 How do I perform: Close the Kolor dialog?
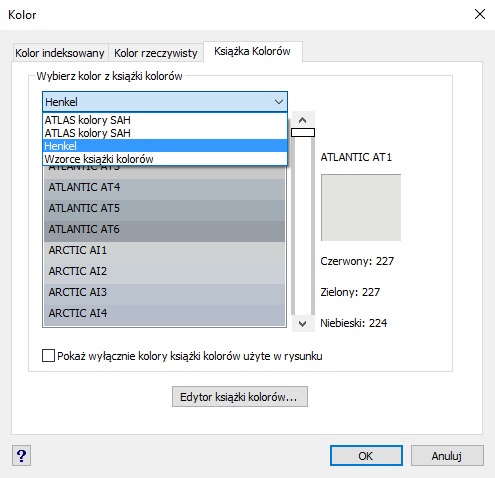(x=480, y=14)
